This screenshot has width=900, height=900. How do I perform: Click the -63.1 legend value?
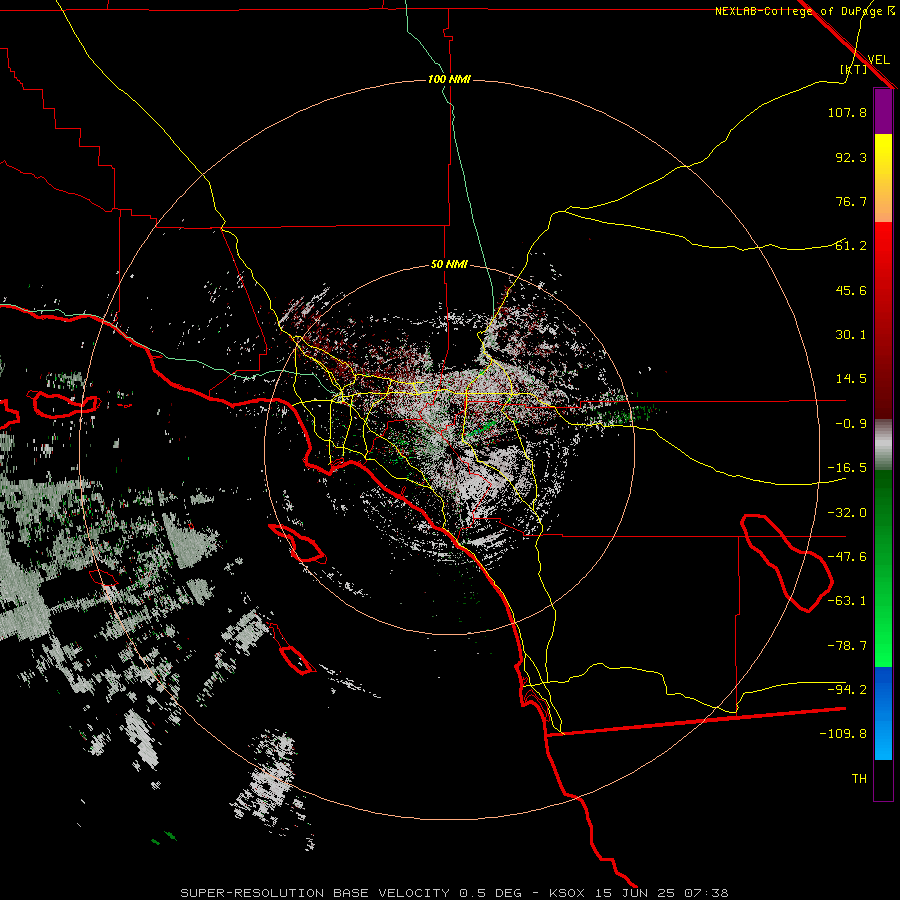(847, 601)
